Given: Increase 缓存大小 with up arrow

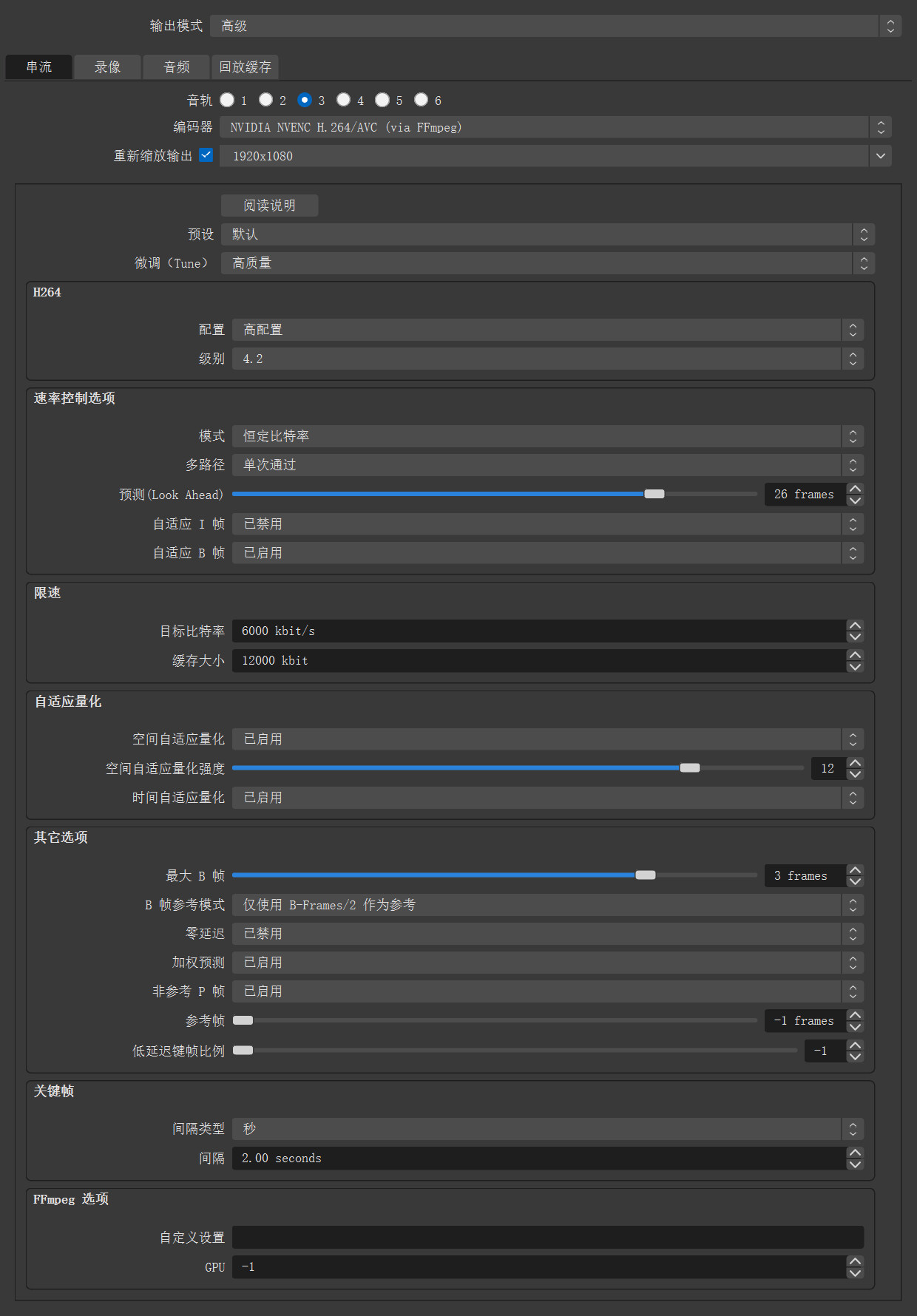Looking at the screenshot, I should (855, 655).
